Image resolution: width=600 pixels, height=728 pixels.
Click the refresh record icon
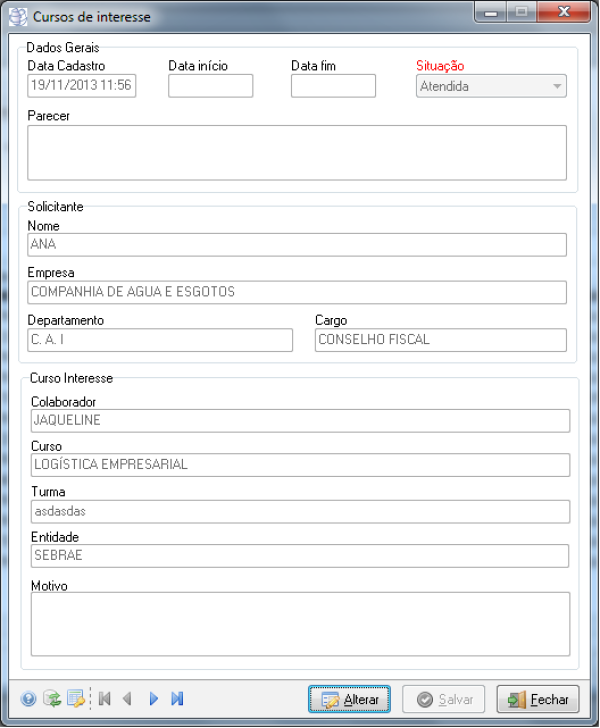[x=52, y=699]
